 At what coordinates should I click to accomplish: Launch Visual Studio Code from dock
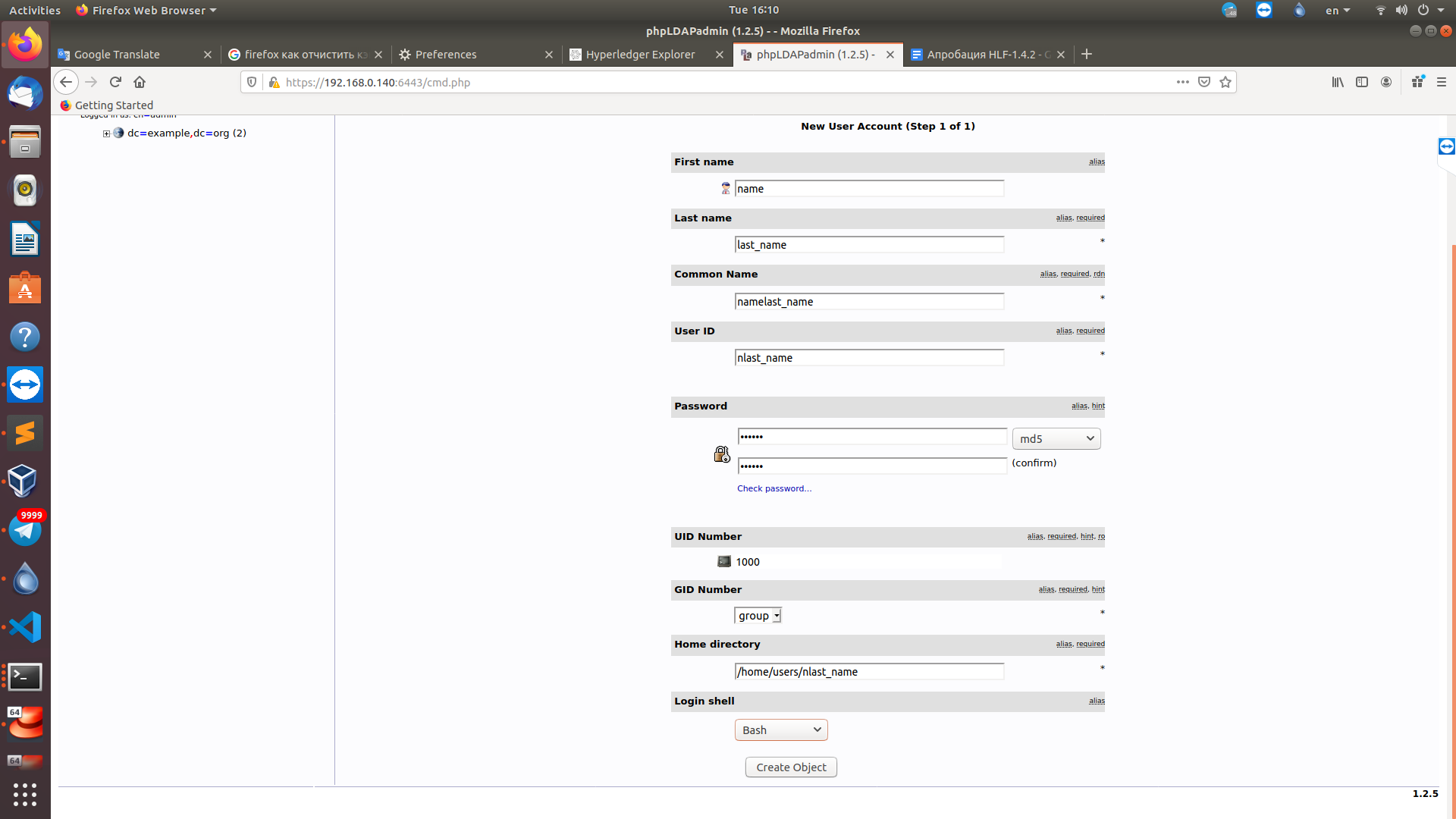pyautogui.click(x=25, y=627)
